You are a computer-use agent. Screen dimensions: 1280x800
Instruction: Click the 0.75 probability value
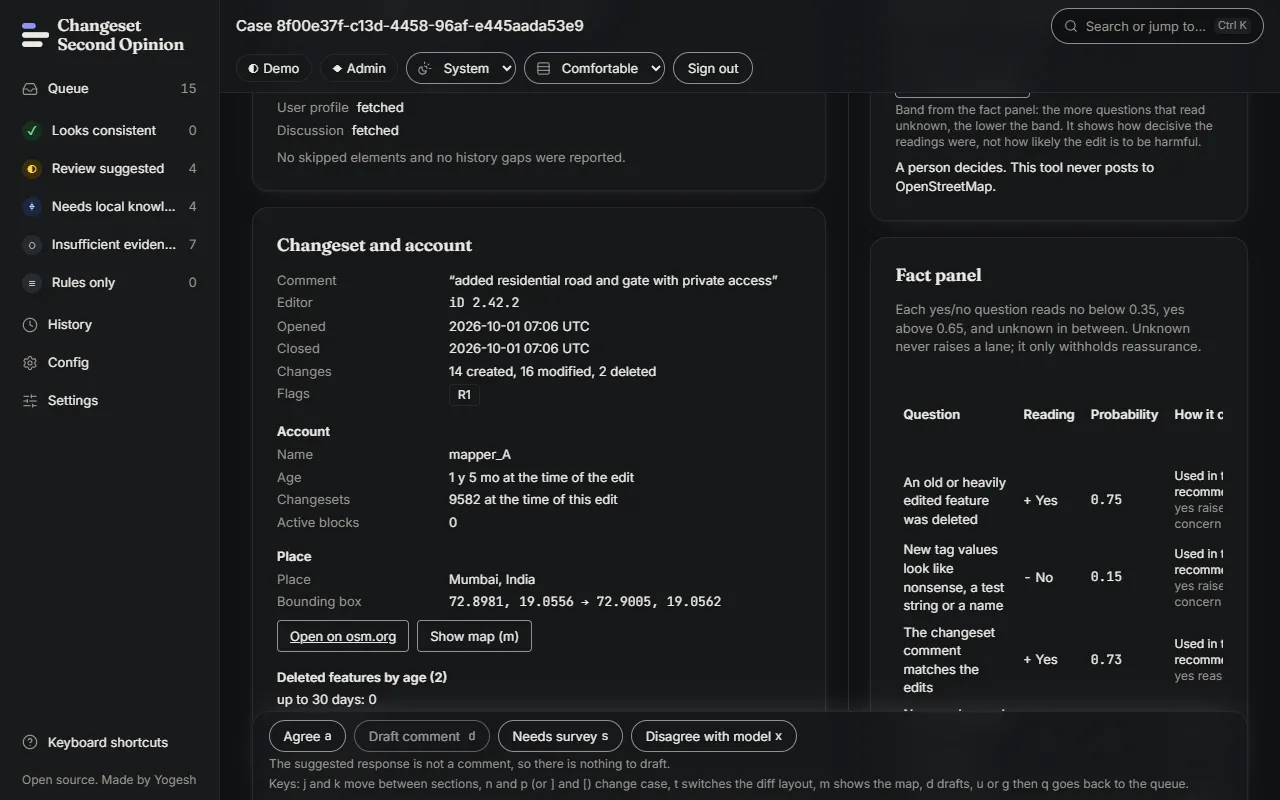tap(1106, 500)
